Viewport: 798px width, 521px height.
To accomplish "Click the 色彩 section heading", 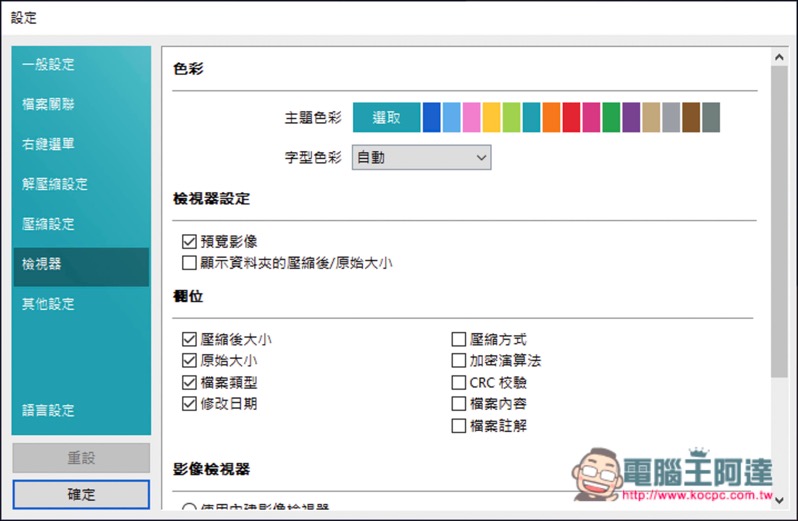I will click(188, 69).
